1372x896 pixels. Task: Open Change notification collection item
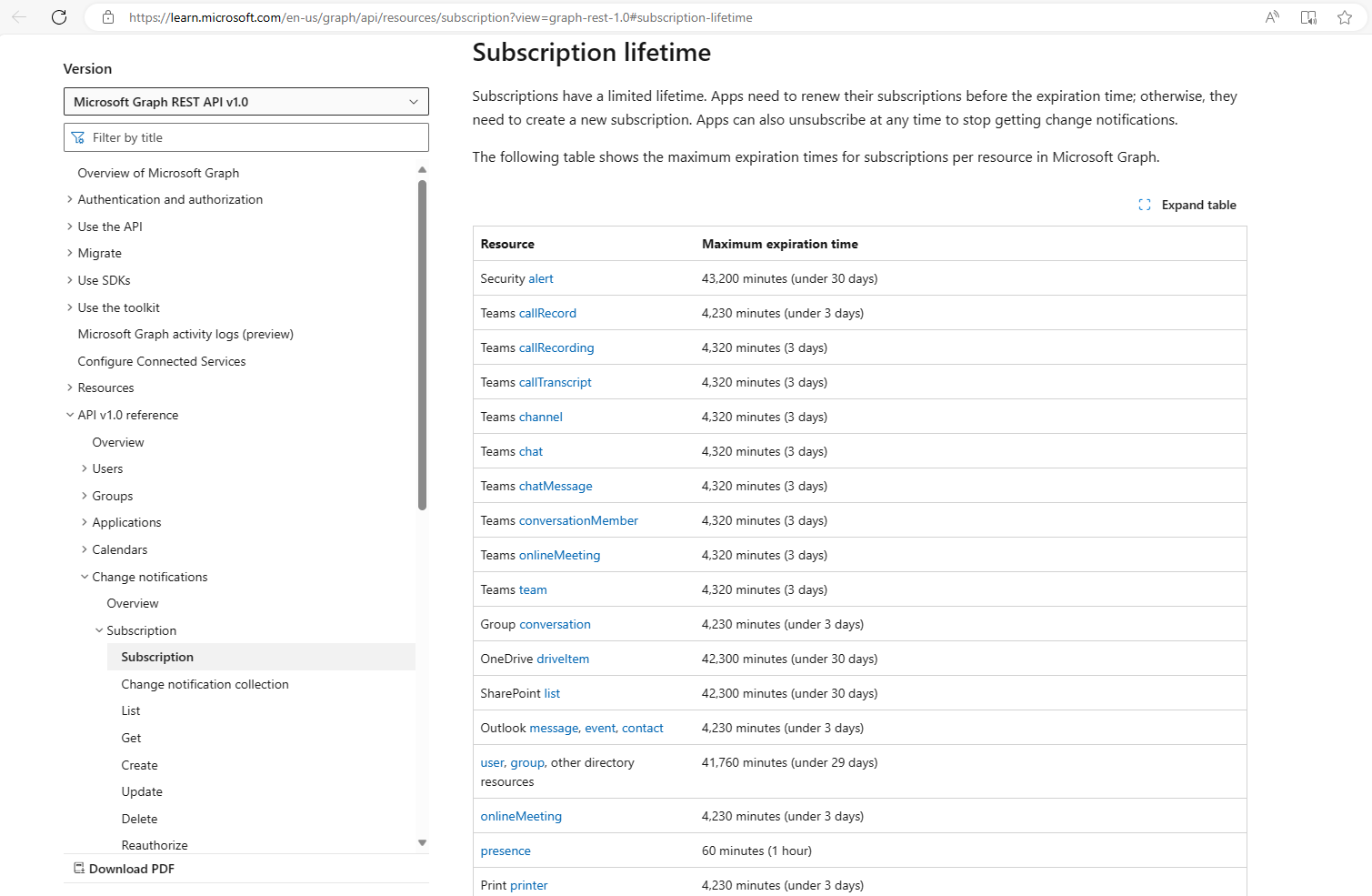(x=205, y=684)
